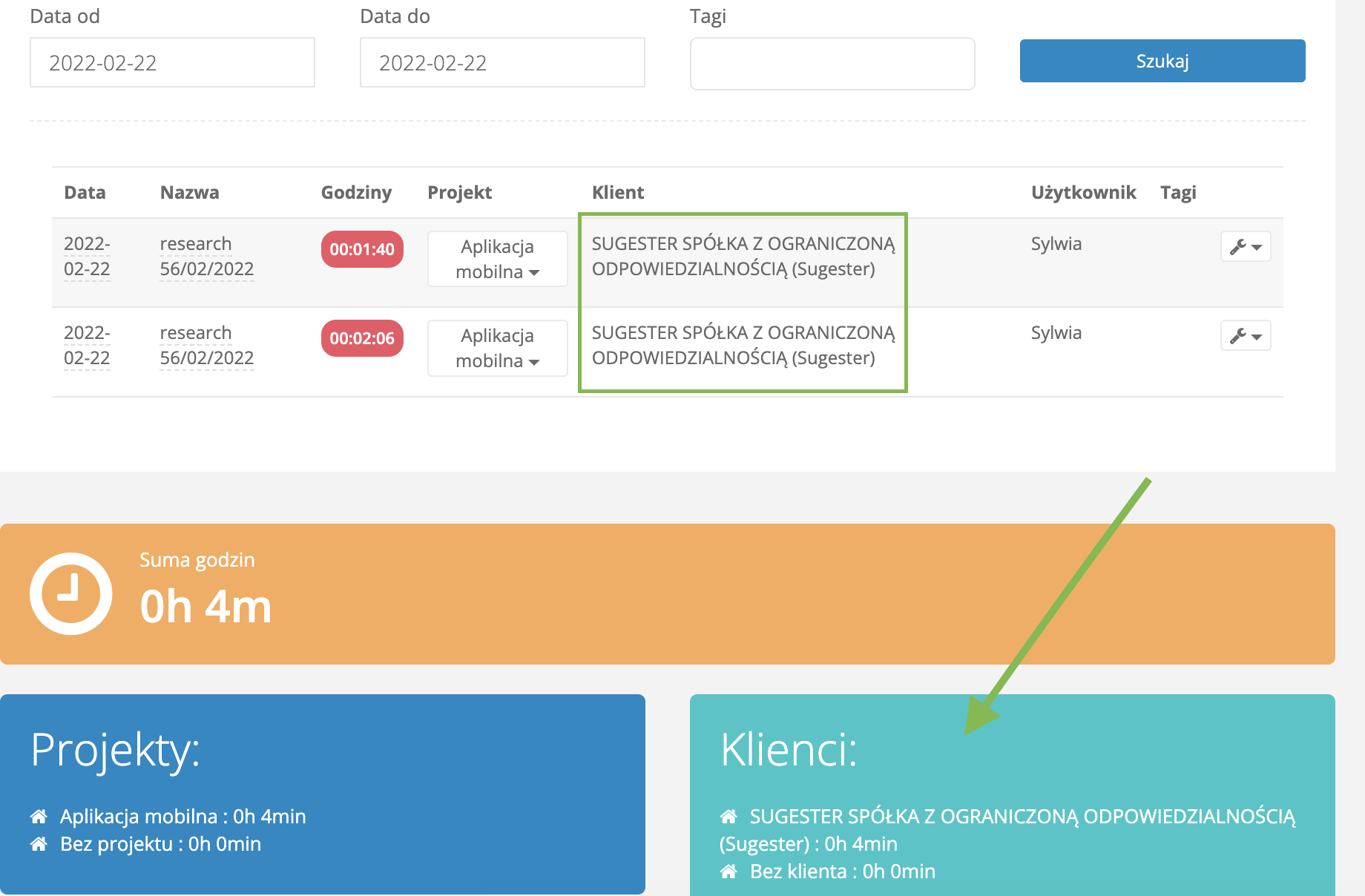Expand Aplikacja mobilna project dropdown for 00:02:06 entry

click(498, 348)
